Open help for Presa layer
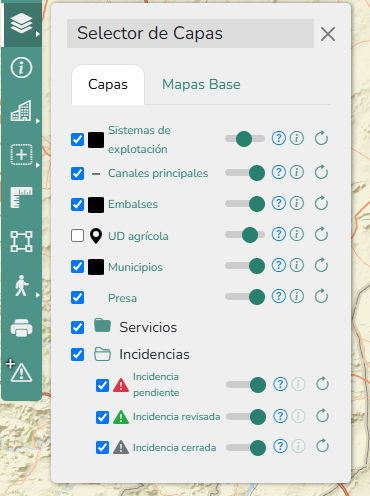370x496 pixels. click(x=279, y=296)
